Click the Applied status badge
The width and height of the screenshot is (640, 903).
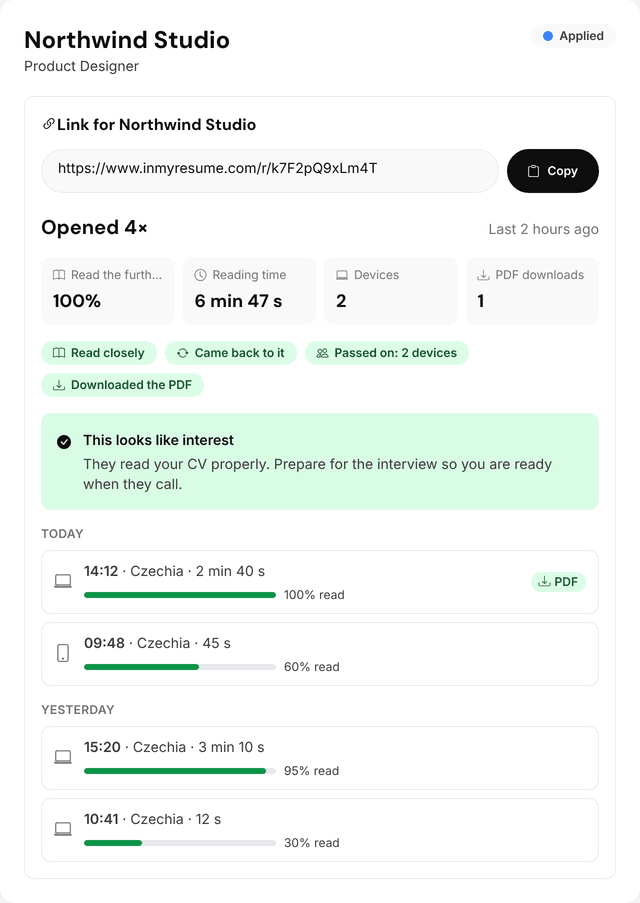(x=573, y=36)
